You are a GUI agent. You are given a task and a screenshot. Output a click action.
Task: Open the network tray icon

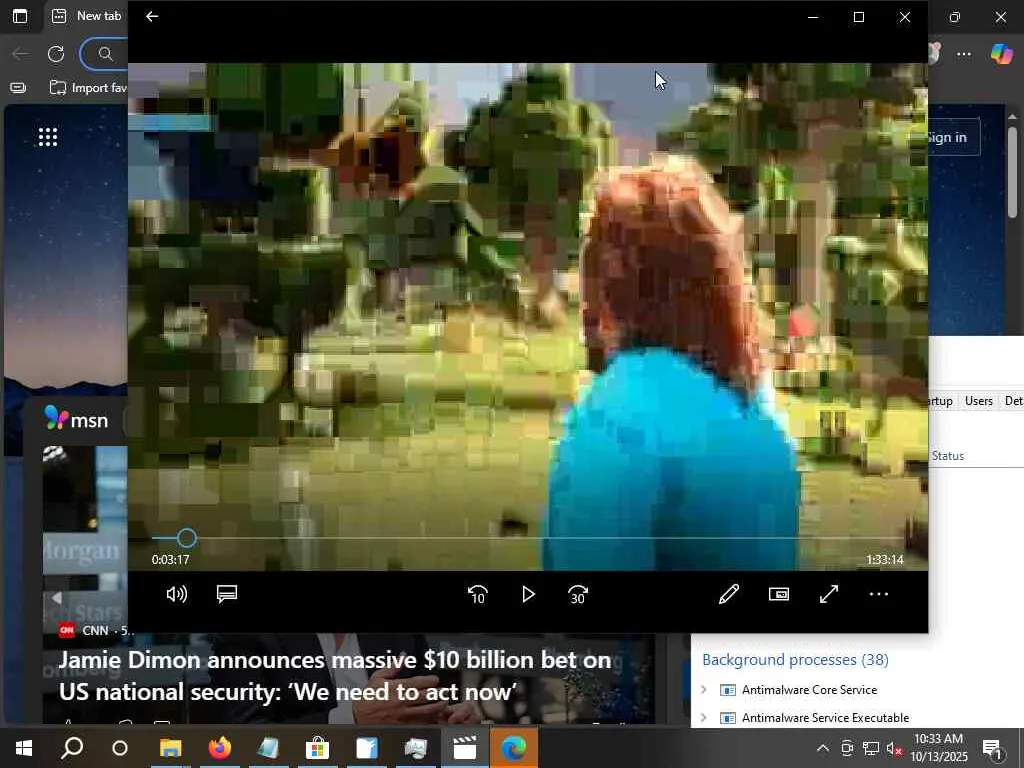coord(871,748)
